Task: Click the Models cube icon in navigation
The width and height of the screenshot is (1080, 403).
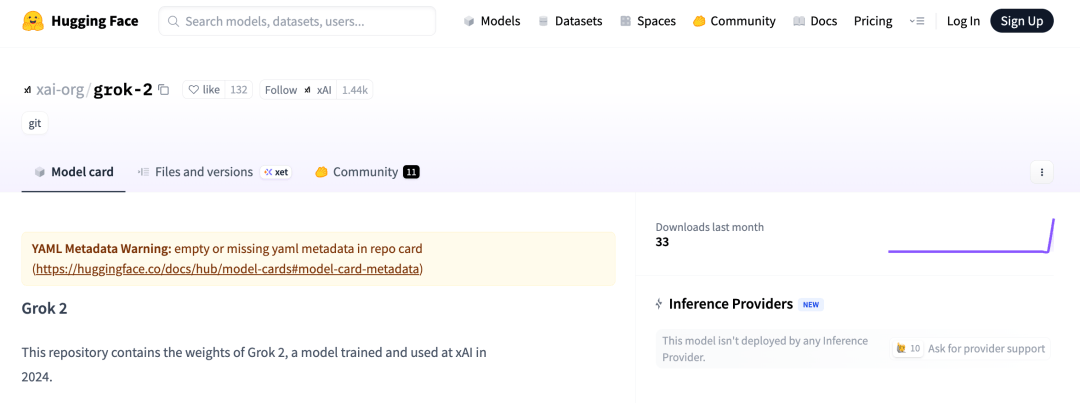Action: pyautogui.click(x=469, y=21)
